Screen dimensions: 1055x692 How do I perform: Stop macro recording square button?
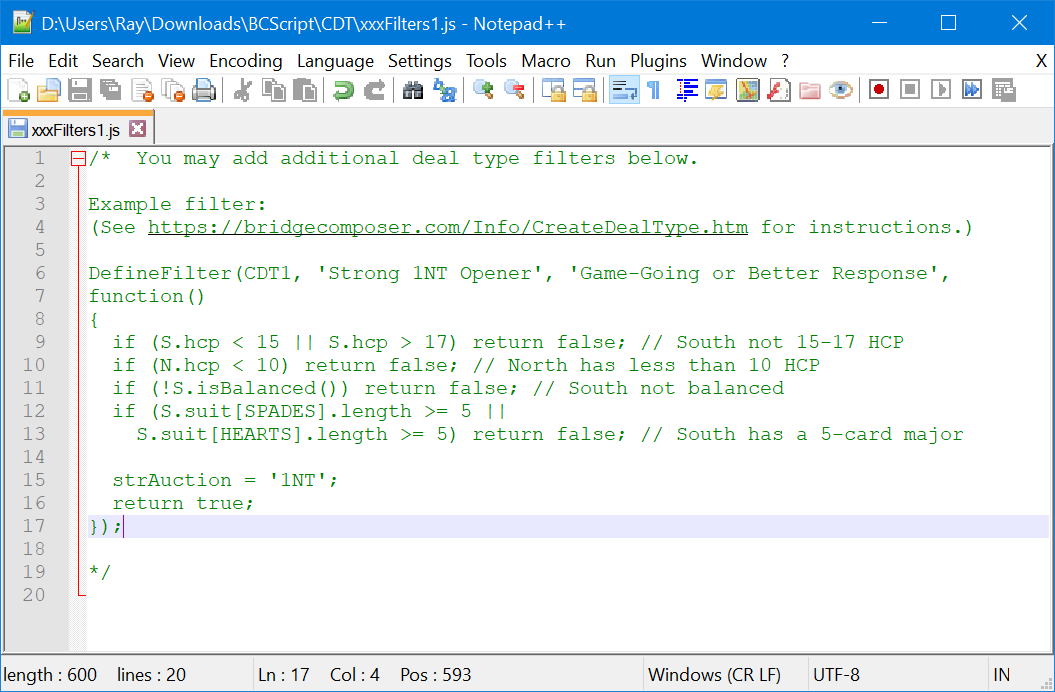click(910, 90)
